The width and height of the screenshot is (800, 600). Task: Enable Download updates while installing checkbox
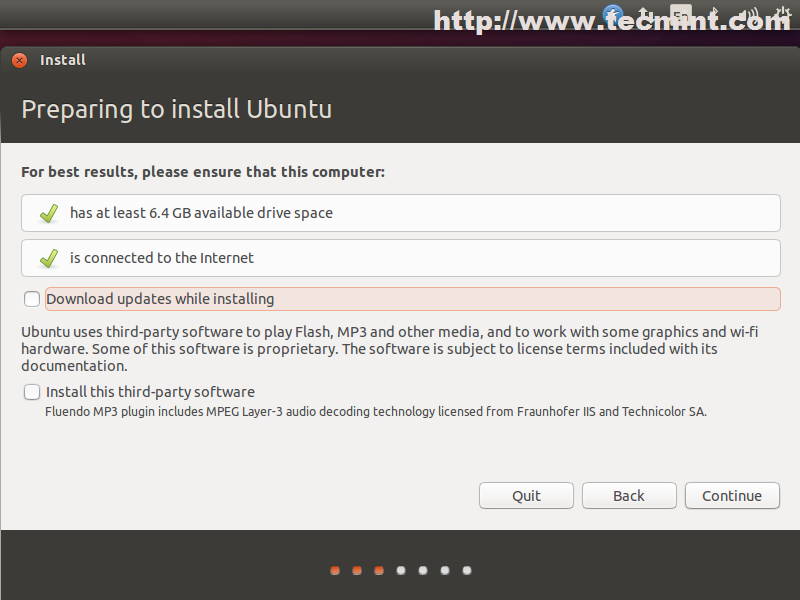pyautogui.click(x=33, y=299)
